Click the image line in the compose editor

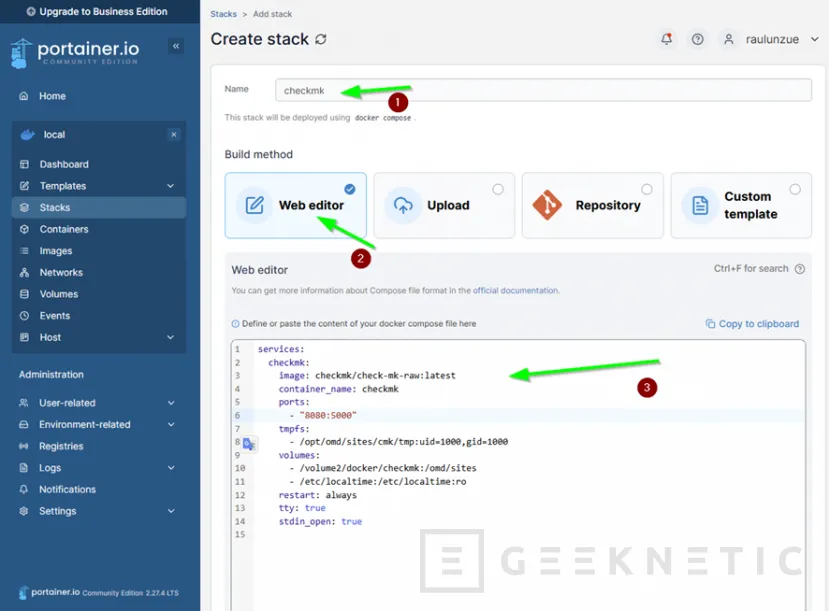click(x=367, y=376)
